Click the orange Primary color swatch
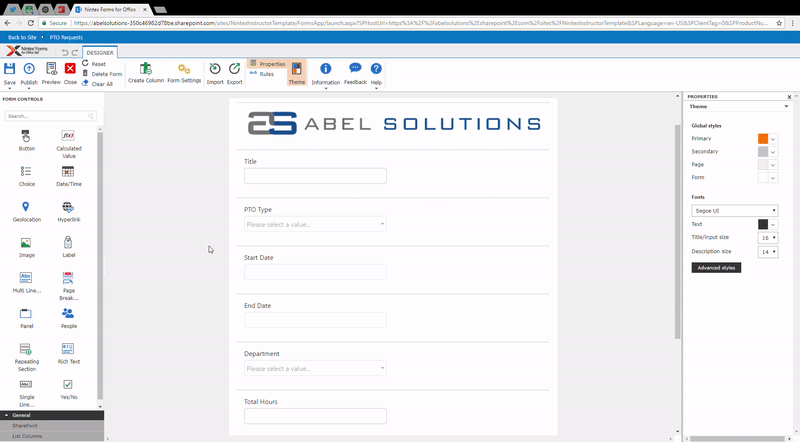 pos(763,138)
